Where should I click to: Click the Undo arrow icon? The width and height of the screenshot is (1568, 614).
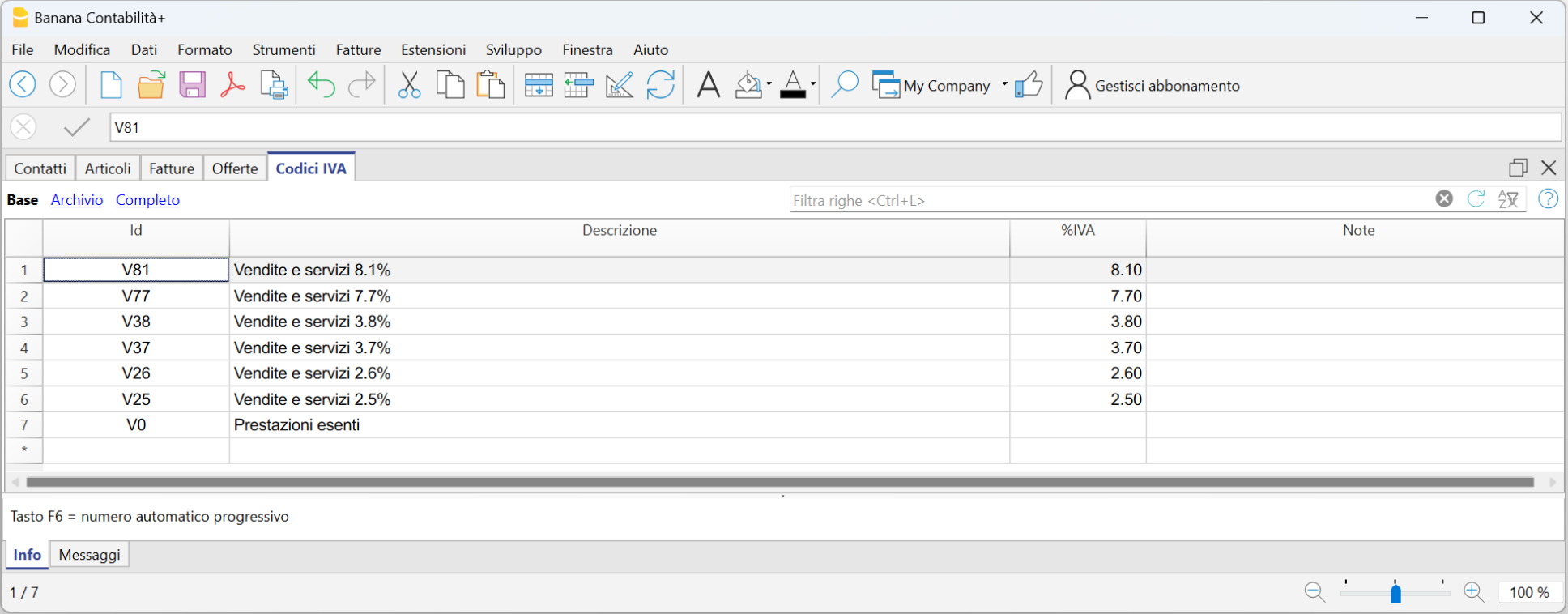tap(321, 85)
